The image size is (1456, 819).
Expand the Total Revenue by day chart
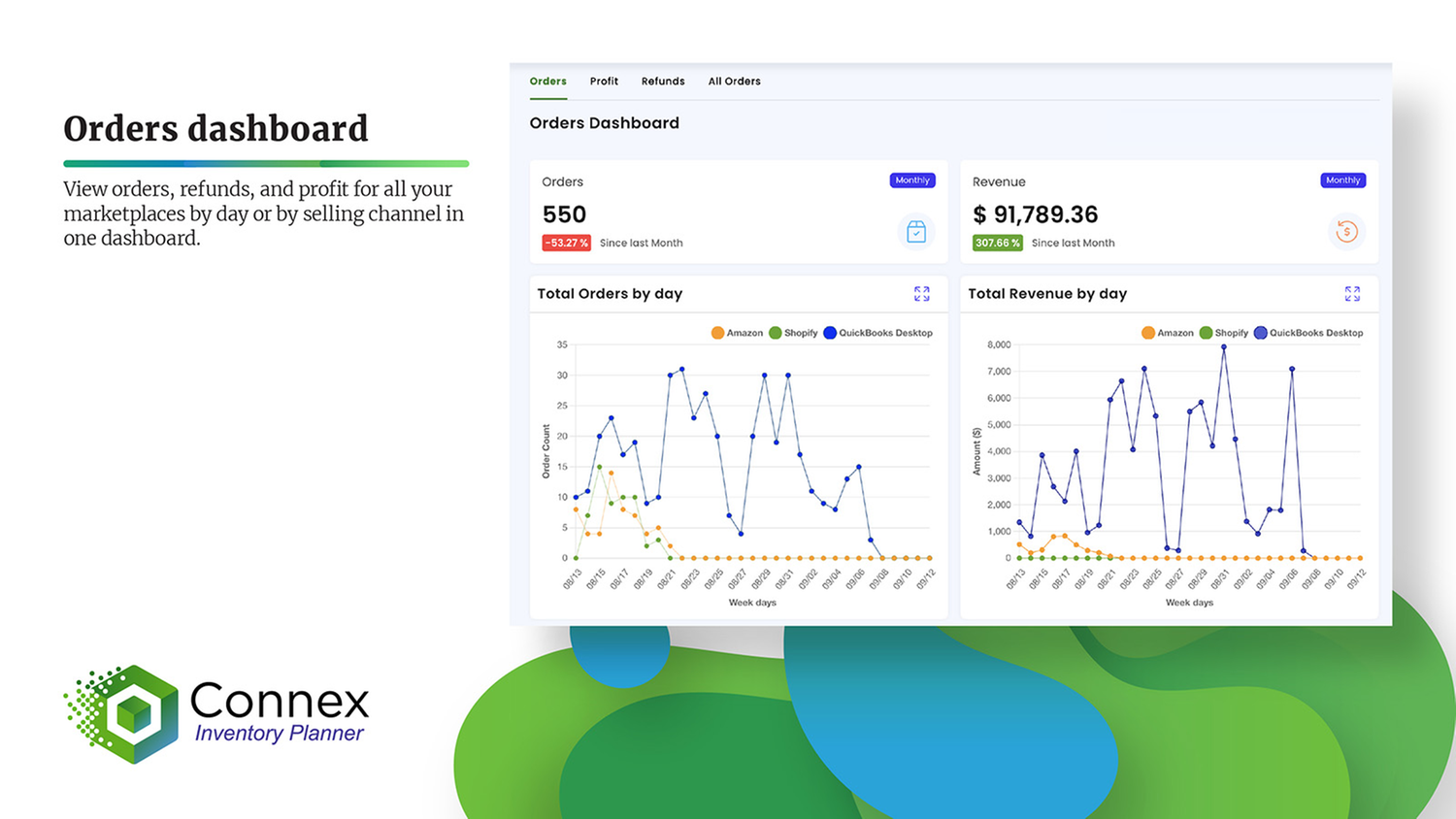[x=1352, y=293]
